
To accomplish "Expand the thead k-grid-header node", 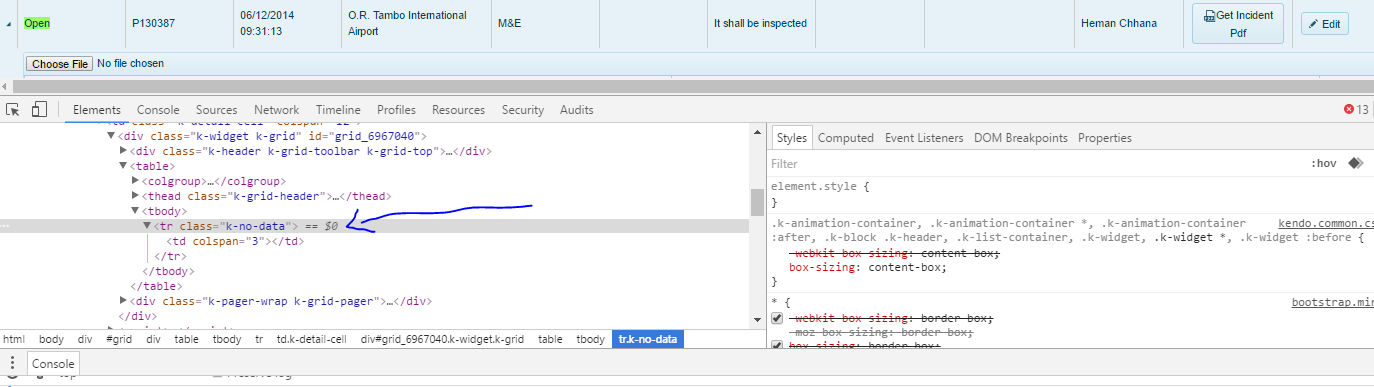I will pyautogui.click(x=136, y=196).
